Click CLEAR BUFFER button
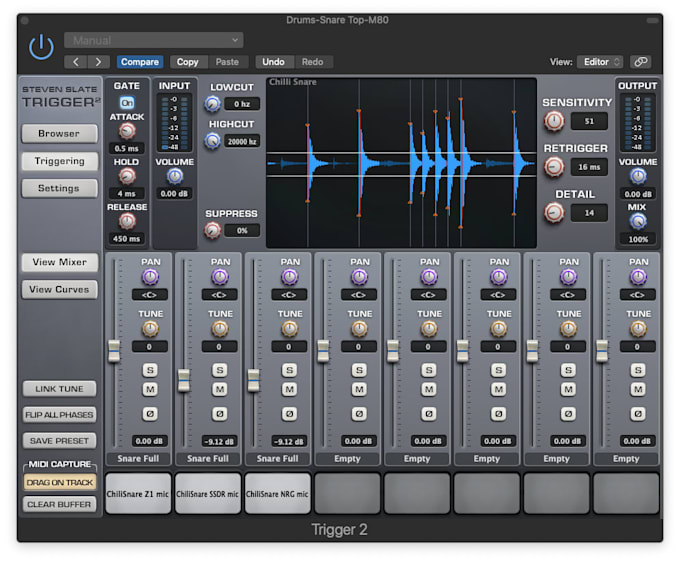Screen dimensions: 680x562 pos(59,504)
